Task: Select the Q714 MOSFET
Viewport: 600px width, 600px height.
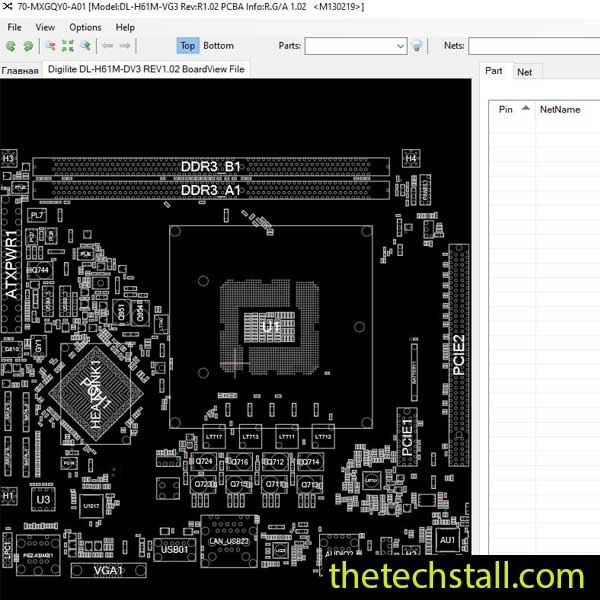Action: pos(310,462)
